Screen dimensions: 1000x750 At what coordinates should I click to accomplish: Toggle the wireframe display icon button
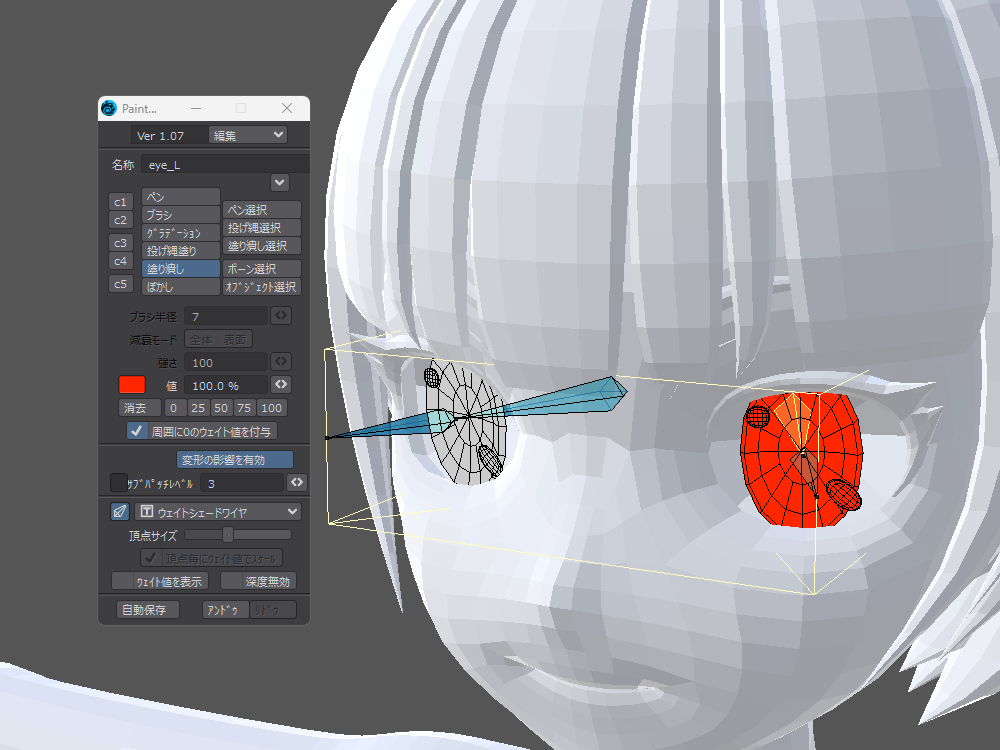point(119,511)
